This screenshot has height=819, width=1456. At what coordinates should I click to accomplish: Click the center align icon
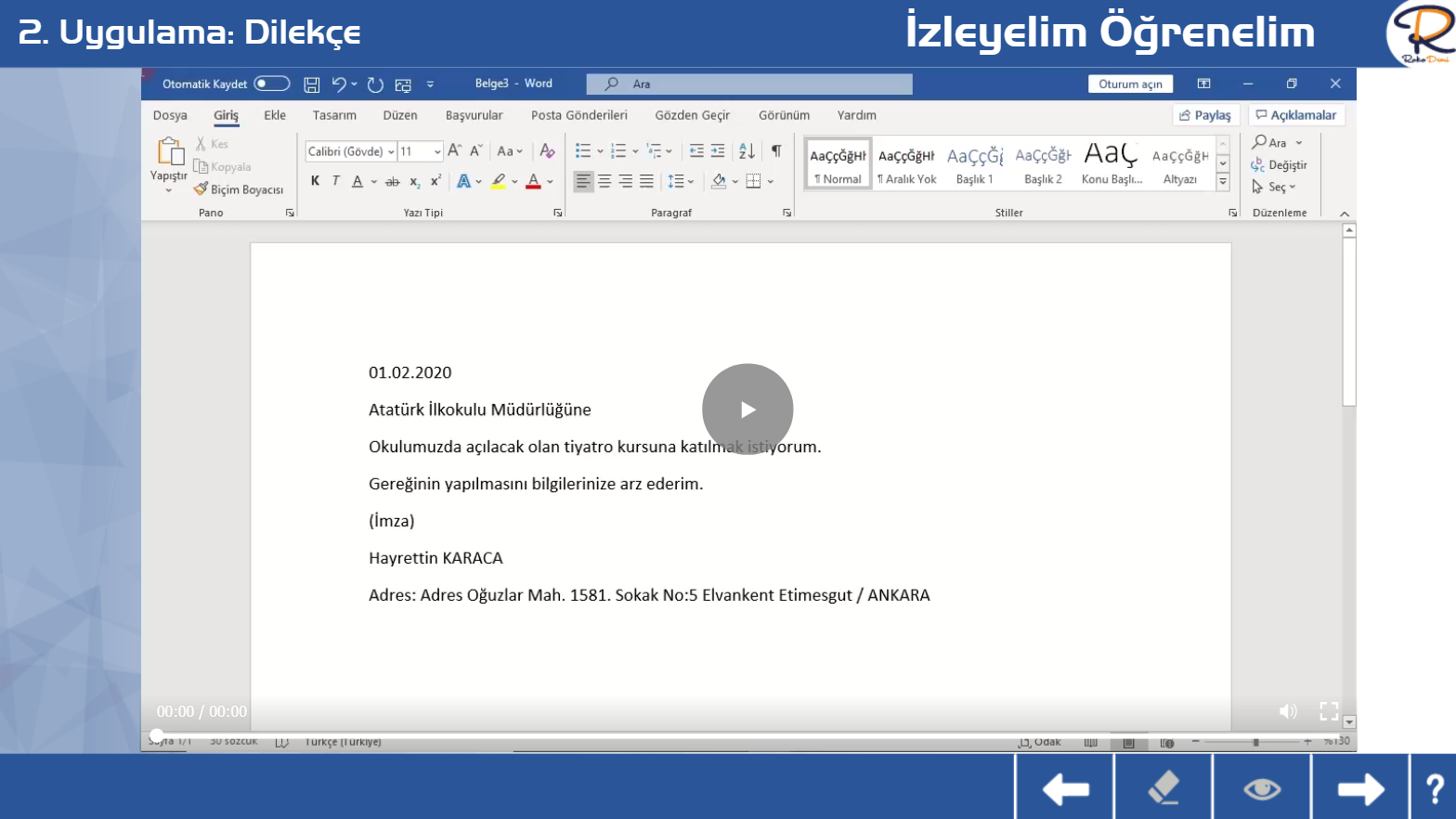tap(604, 181)
